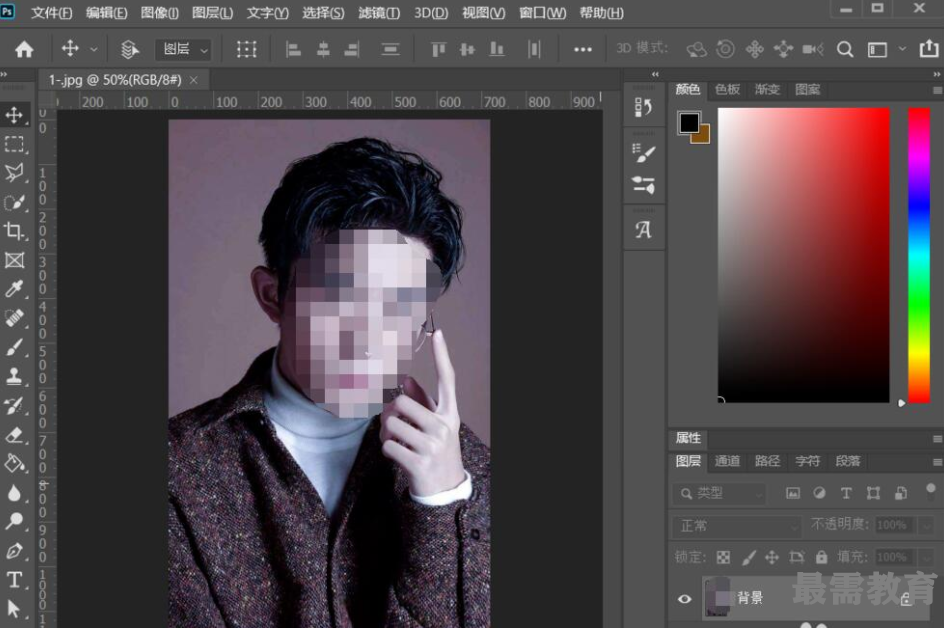Open the 填充 fill value dropdown

tap(927, 558)
